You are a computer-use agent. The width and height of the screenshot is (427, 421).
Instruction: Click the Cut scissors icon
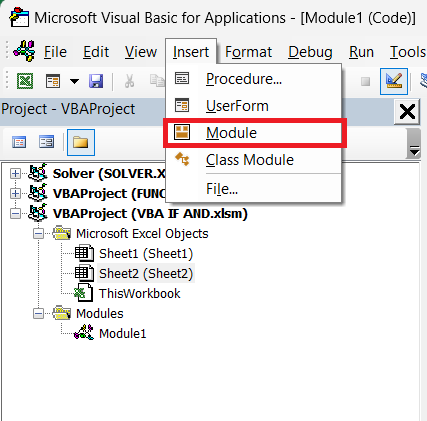(129, 81)
